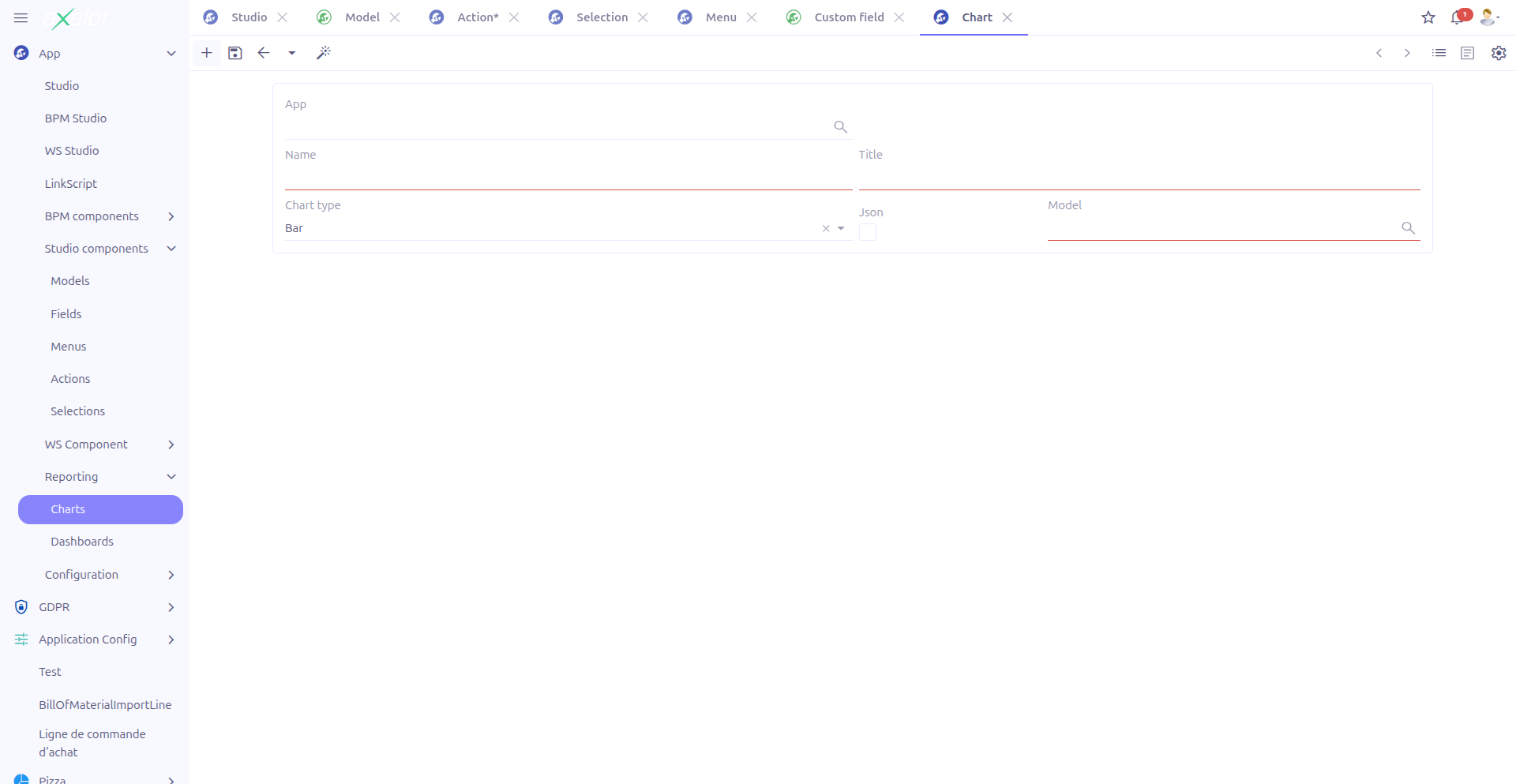The image size is (1516, 784).
Task: Open BPM Studio menu entry
Action: click(x=76, y=118)
